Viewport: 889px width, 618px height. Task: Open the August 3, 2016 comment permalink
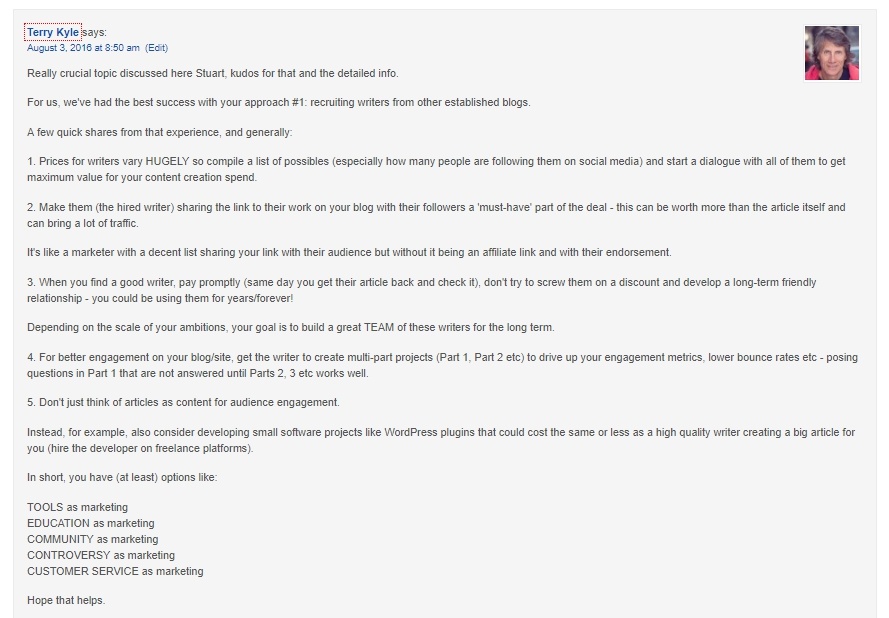point(83,48)
